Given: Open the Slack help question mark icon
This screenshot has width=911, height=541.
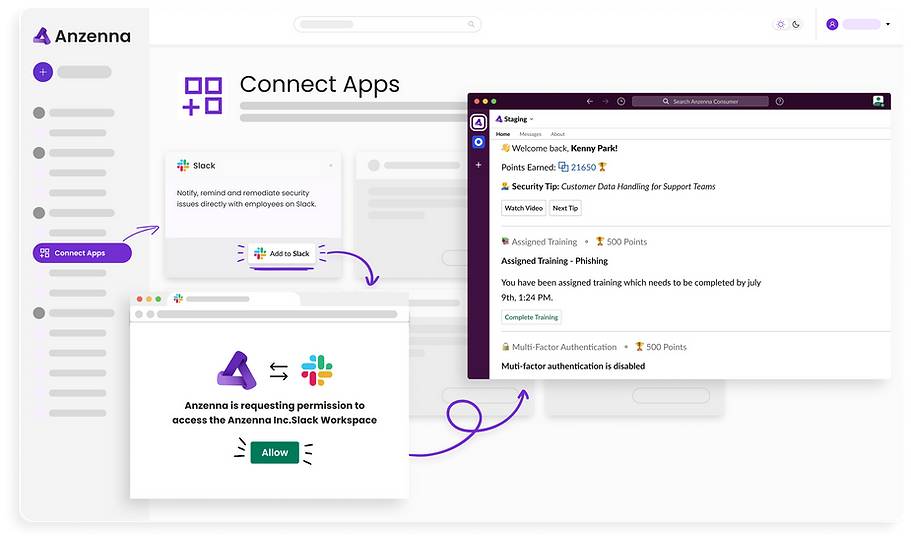Looking at the screenshot, I should point(780,101).
